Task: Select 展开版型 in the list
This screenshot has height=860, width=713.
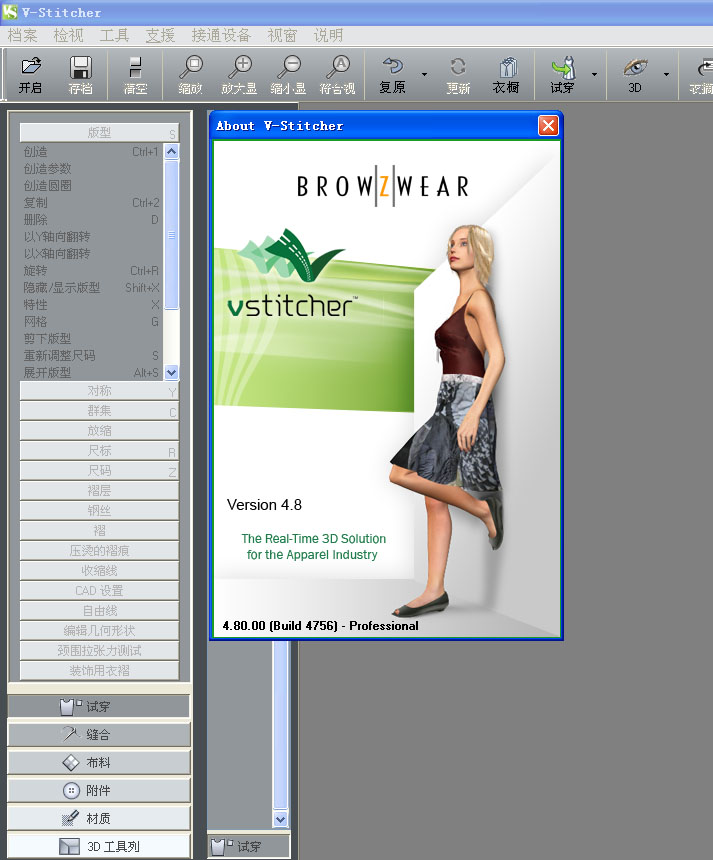Action: click(92, 372)
